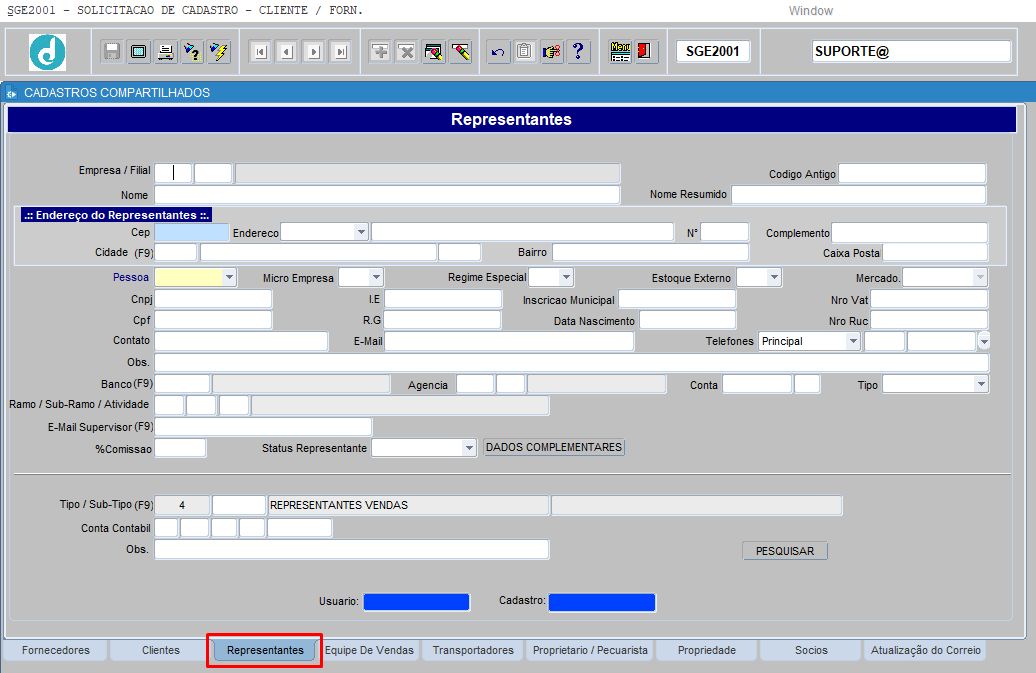This screenshot has width=1036, height=673.
Task: Go to first record arrow icon
Action: [260, 52]
